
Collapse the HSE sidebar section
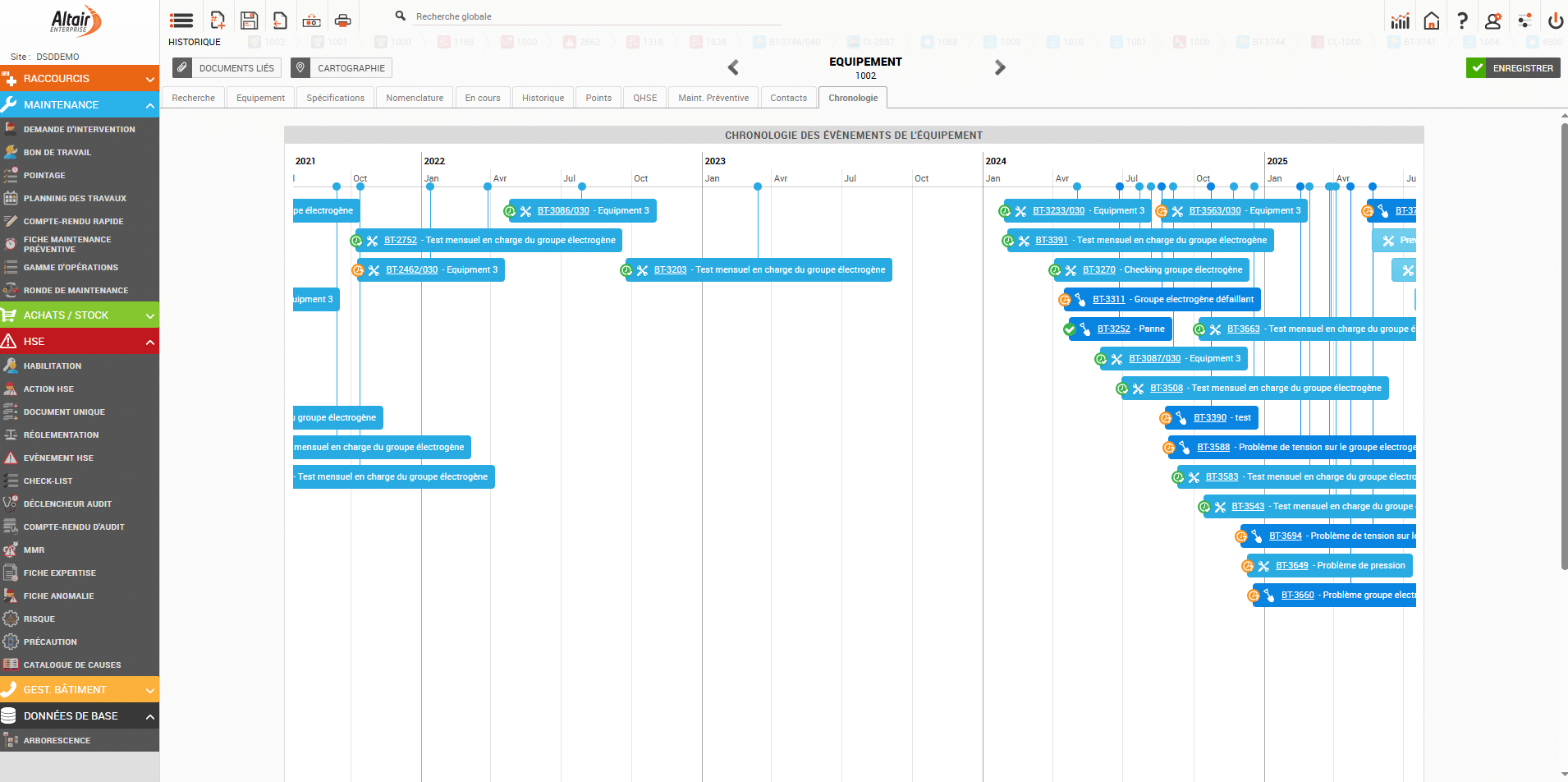point(150,342)
